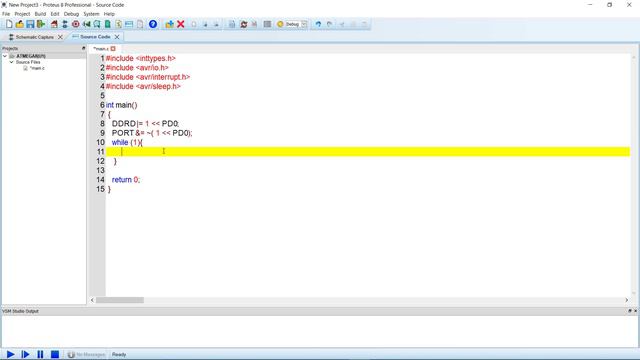
Task: Close the VSM Studio Output panel
Action: 635,311
